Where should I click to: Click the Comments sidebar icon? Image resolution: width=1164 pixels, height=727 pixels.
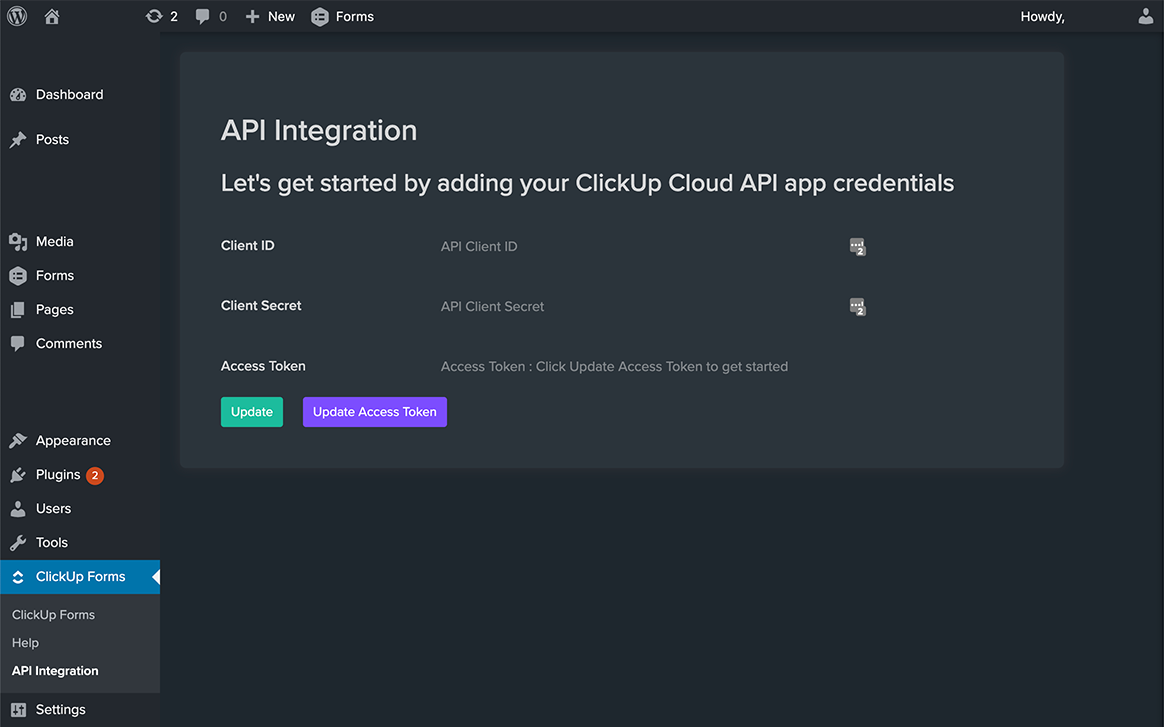tap(18, 344)
